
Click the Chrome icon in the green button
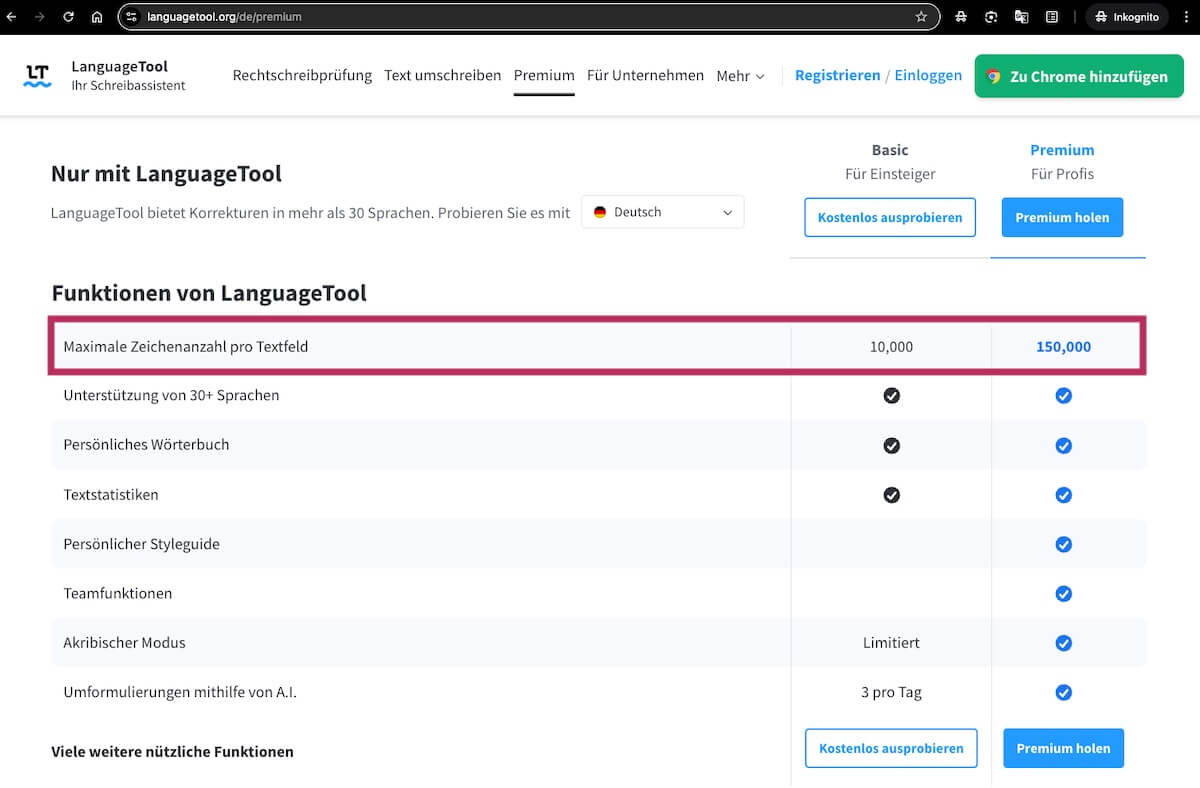(993, 76)
